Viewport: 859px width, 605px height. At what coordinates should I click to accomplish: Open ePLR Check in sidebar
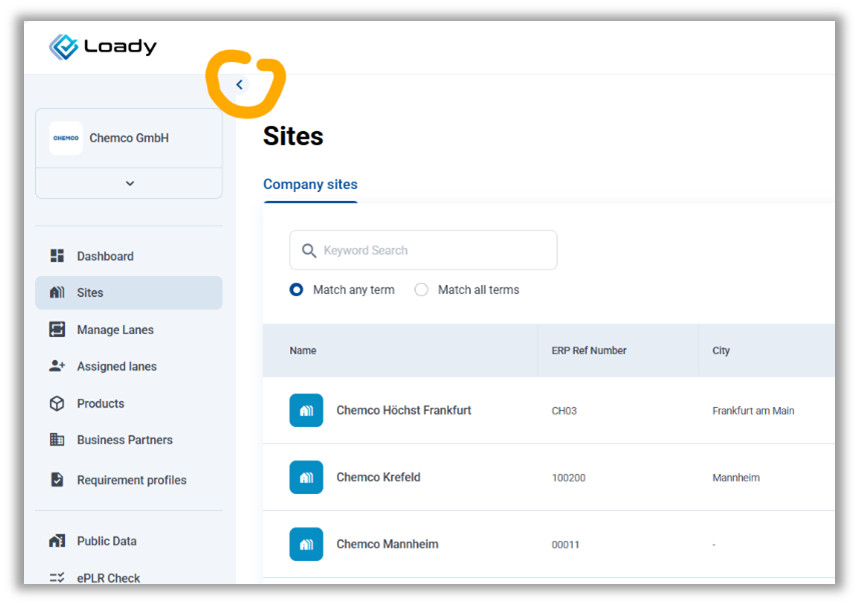(x=108, y=578)
